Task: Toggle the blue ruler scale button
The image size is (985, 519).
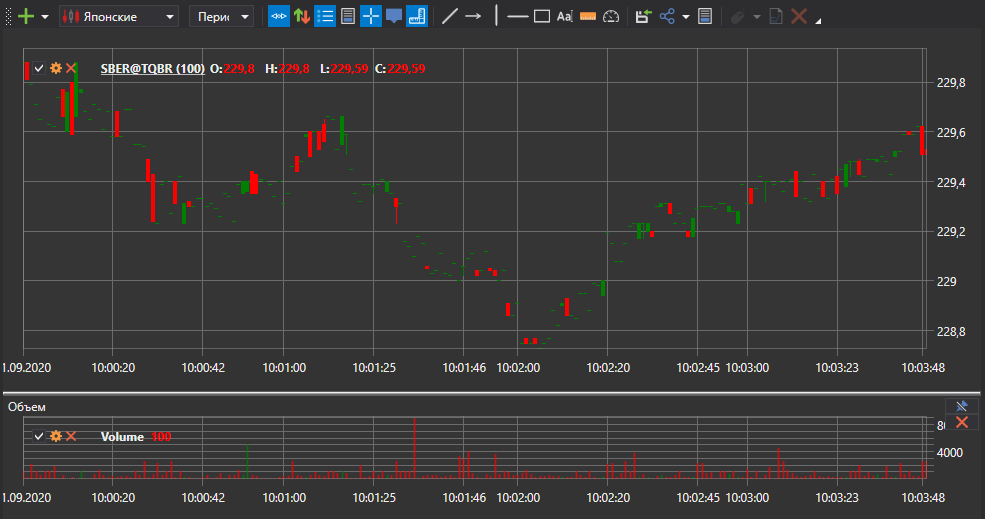Action: click(x=416, y=16)
